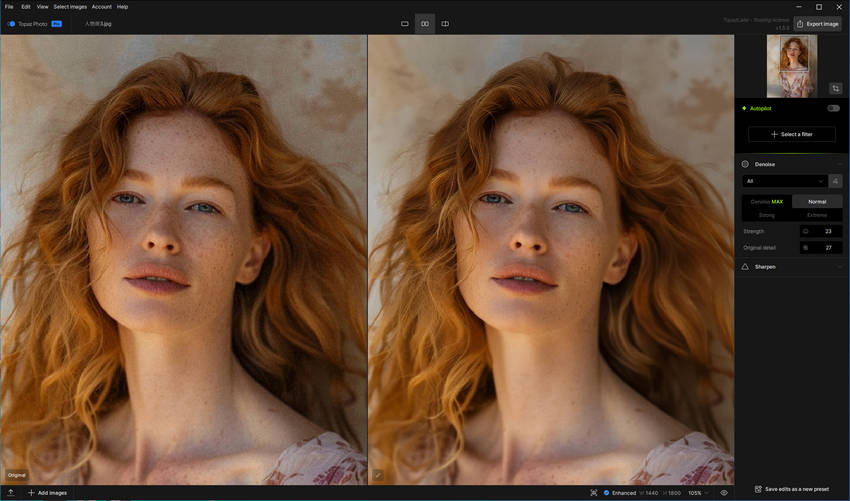Open the View menu
Image resolution: width=850 pixels, height=501 pixels.
pos(42,7)
